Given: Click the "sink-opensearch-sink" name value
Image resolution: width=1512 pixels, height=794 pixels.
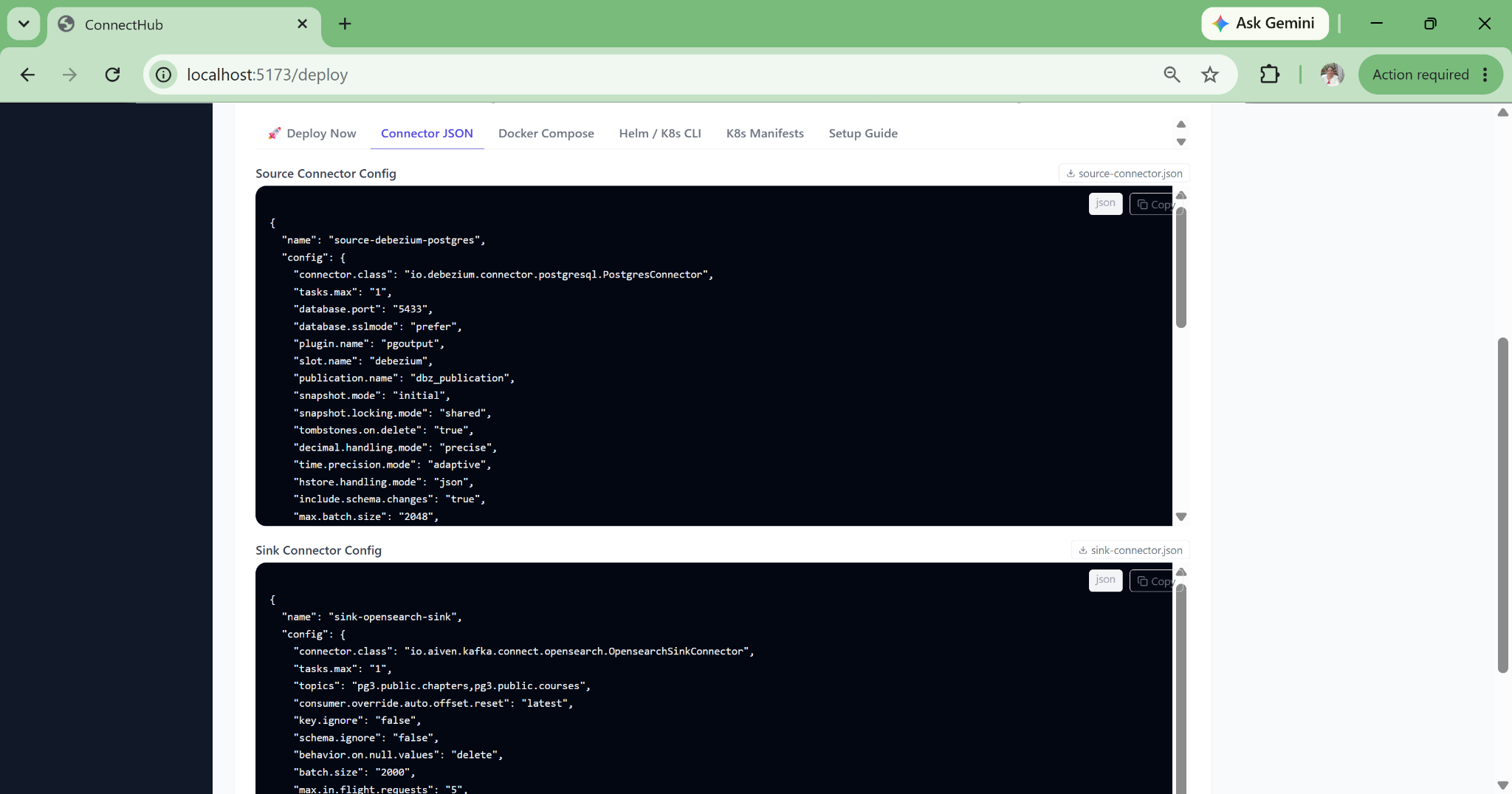Looking at the screenshot, I should [392, 617].
